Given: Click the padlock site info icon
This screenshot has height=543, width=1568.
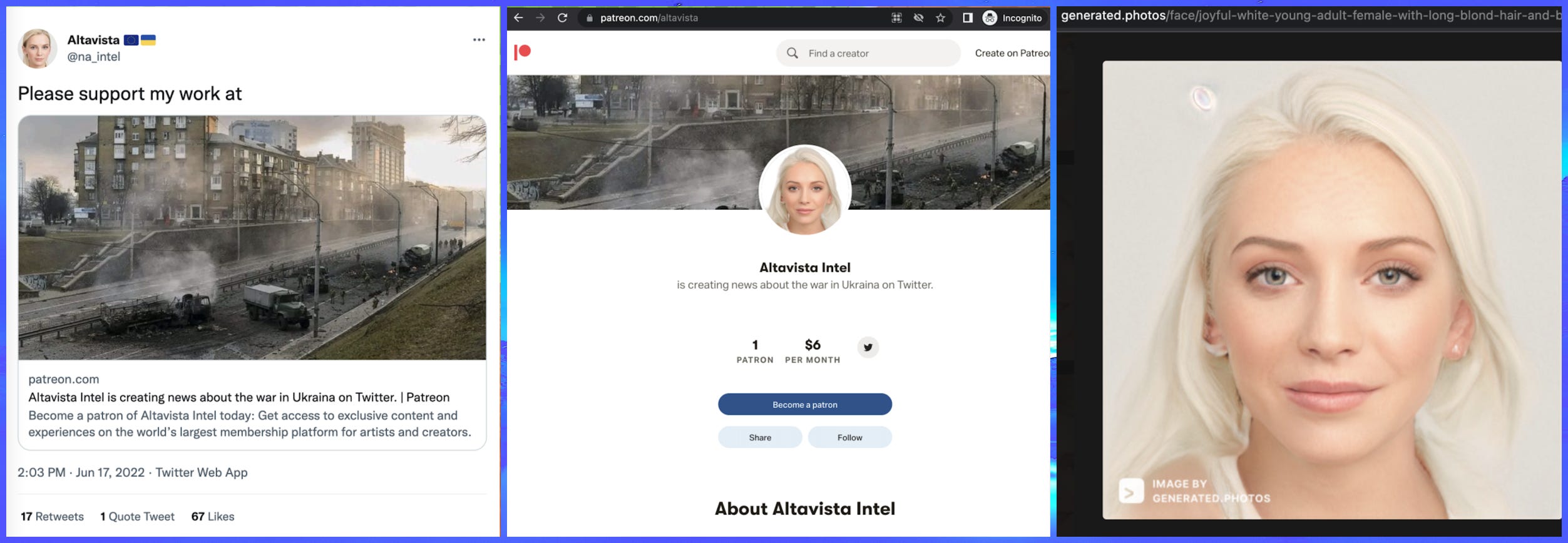Looking at the screenshot, I should [x=589, y=18].
